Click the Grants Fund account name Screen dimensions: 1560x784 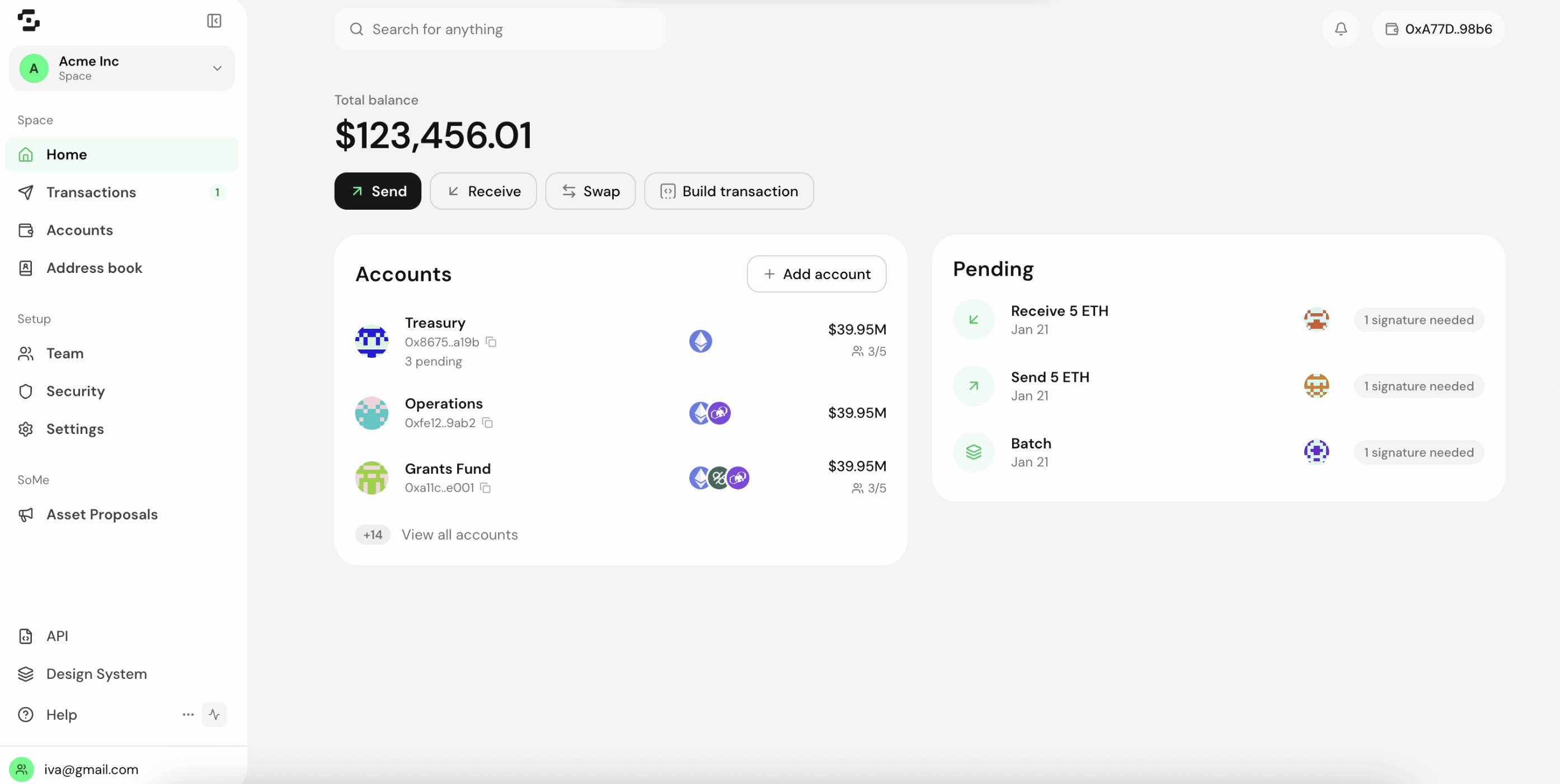tap(448, 469)
